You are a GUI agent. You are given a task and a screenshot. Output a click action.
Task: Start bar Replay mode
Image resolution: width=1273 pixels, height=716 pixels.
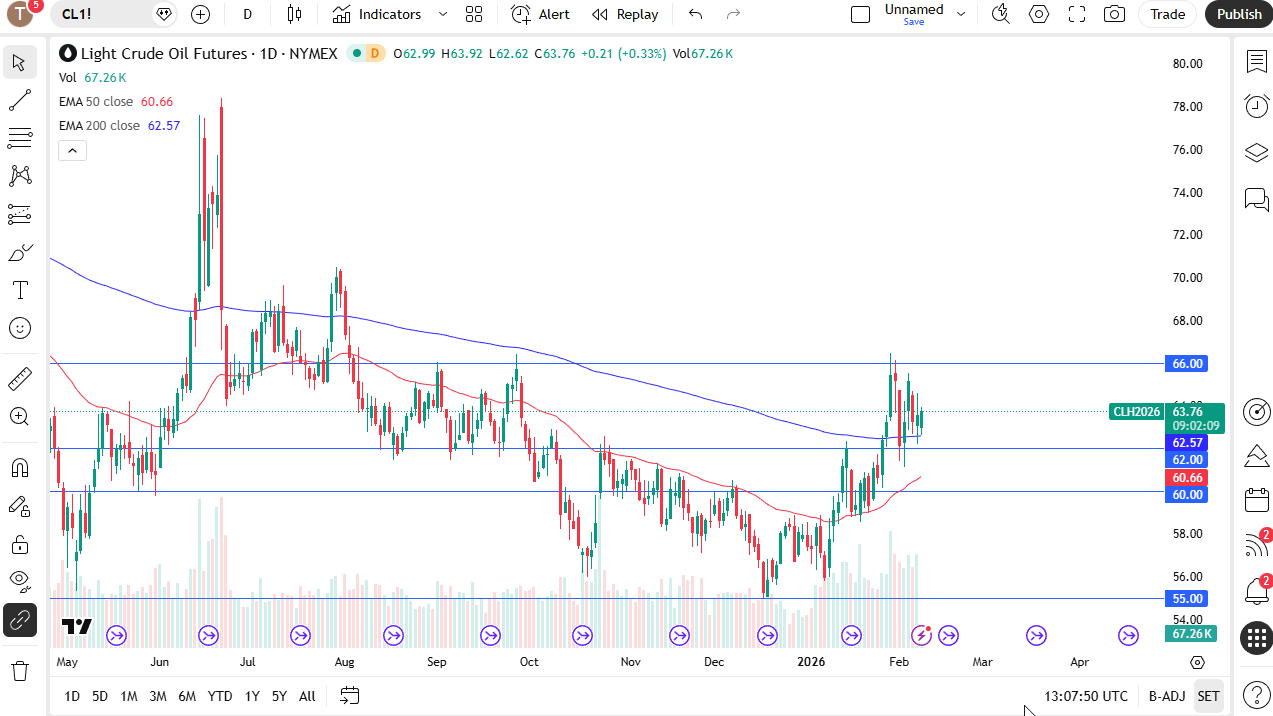625,14
